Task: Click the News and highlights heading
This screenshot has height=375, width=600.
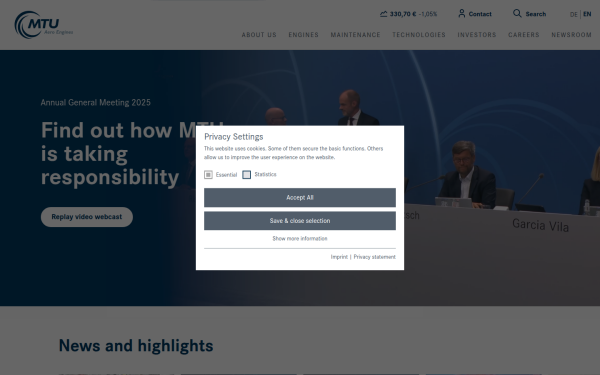Action: [136, 346]
